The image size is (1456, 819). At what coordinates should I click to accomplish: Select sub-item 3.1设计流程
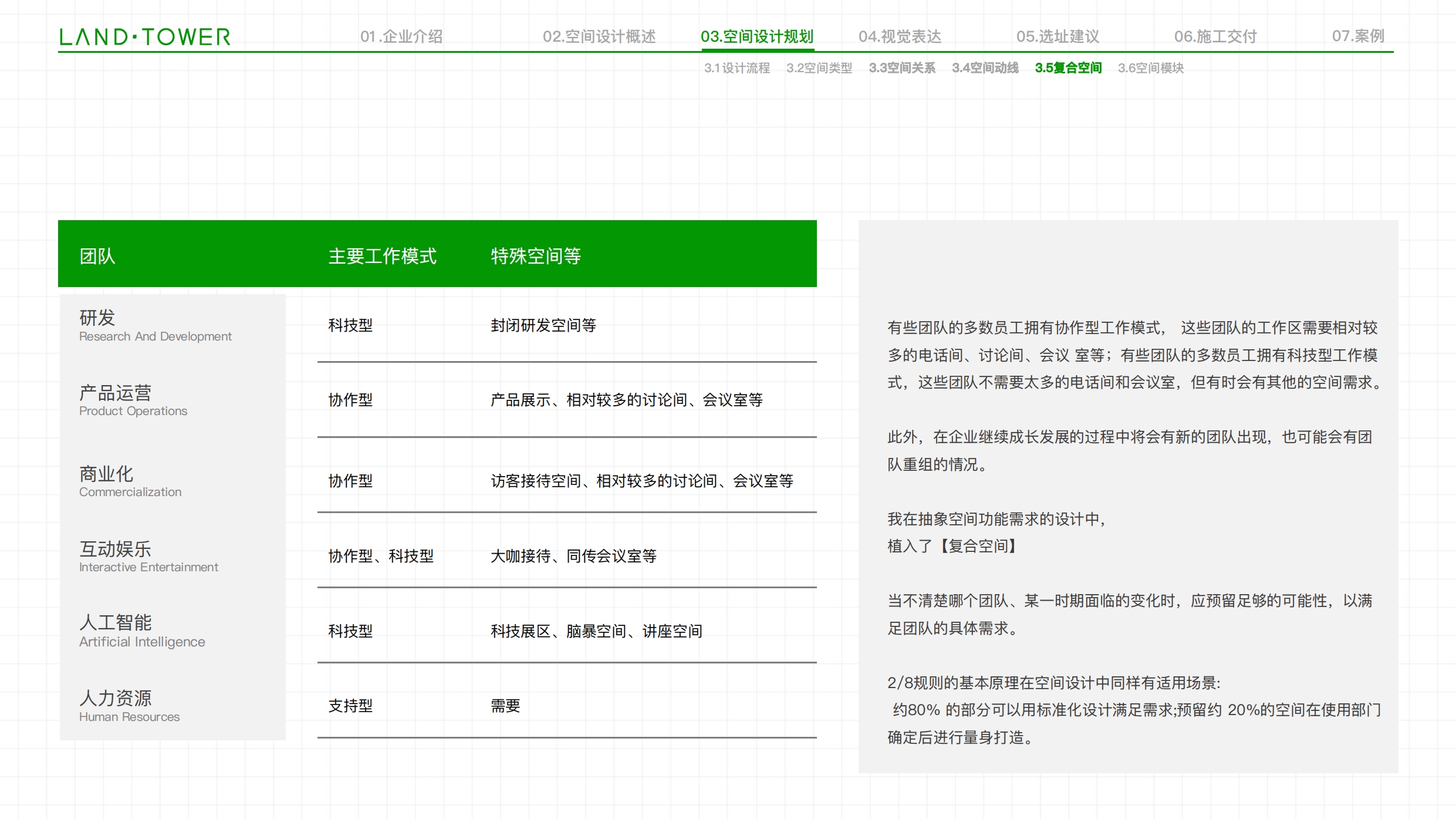[x=737, y=68]
